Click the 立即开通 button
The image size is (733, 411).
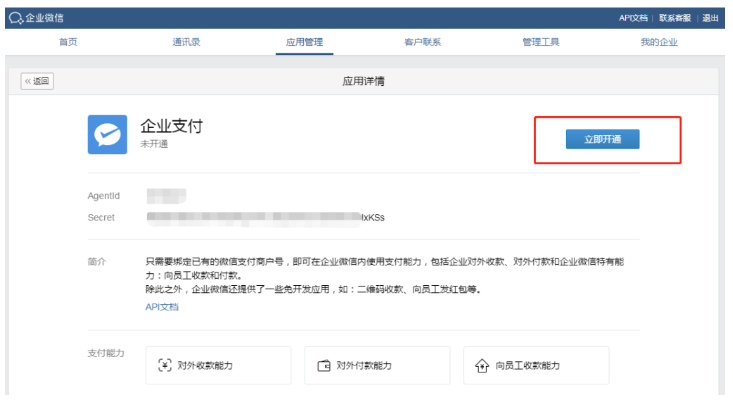click(x=603, y=139)
